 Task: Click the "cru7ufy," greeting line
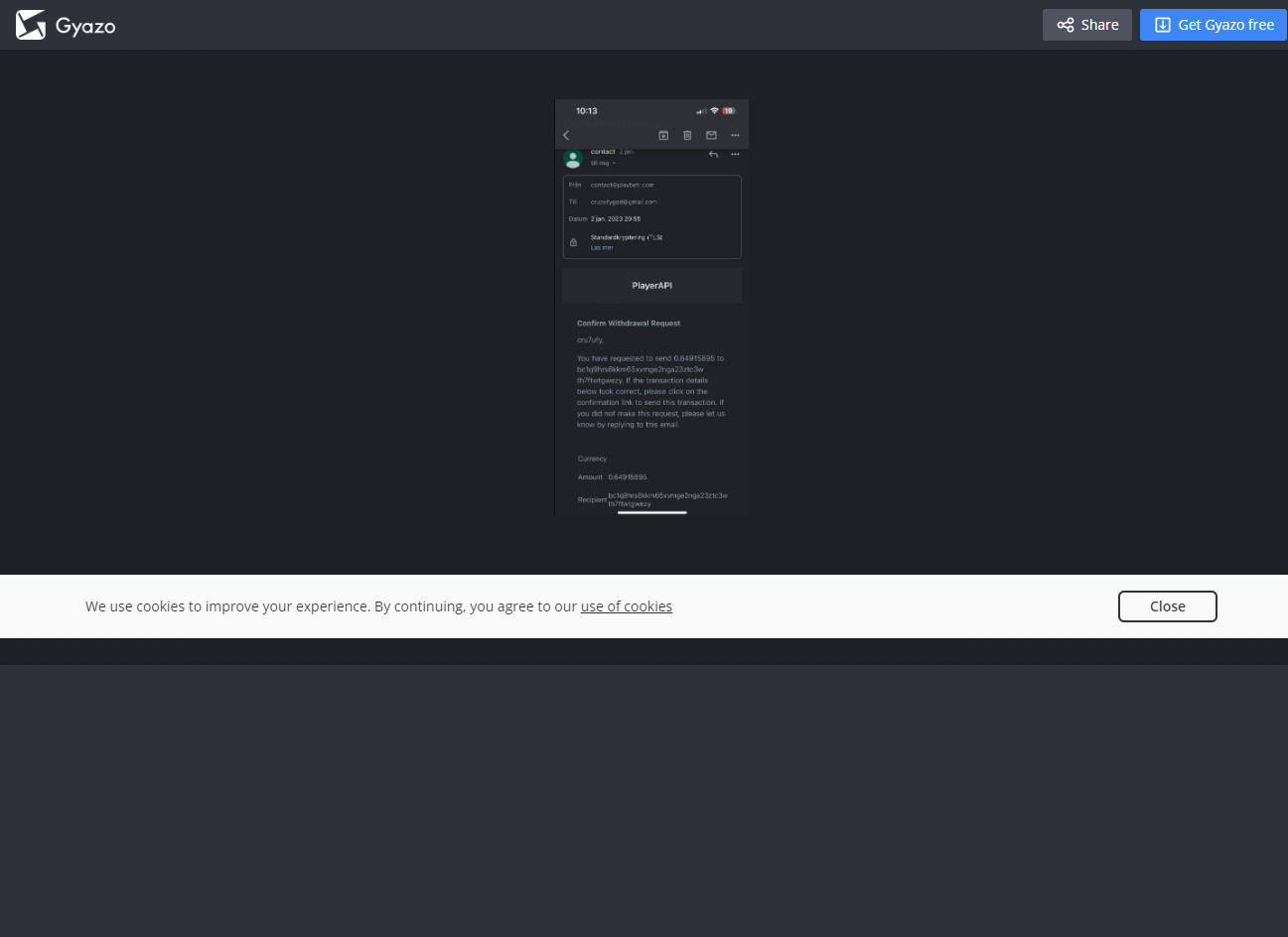(x=590, y=339)
